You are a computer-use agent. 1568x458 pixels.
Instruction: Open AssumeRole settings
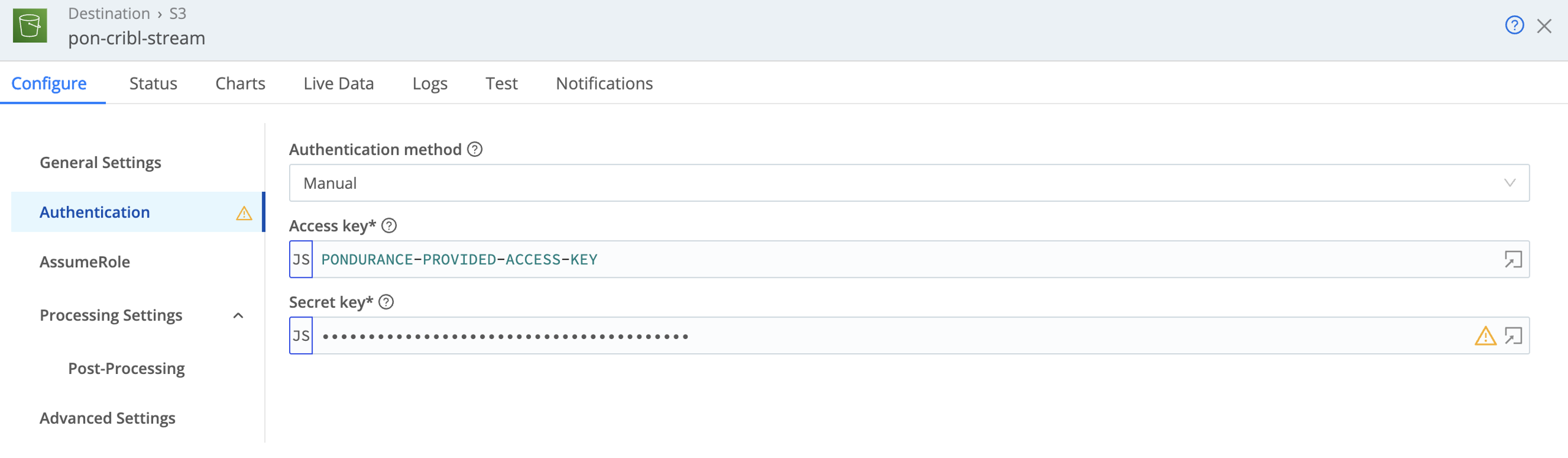(x=85, y=262)
